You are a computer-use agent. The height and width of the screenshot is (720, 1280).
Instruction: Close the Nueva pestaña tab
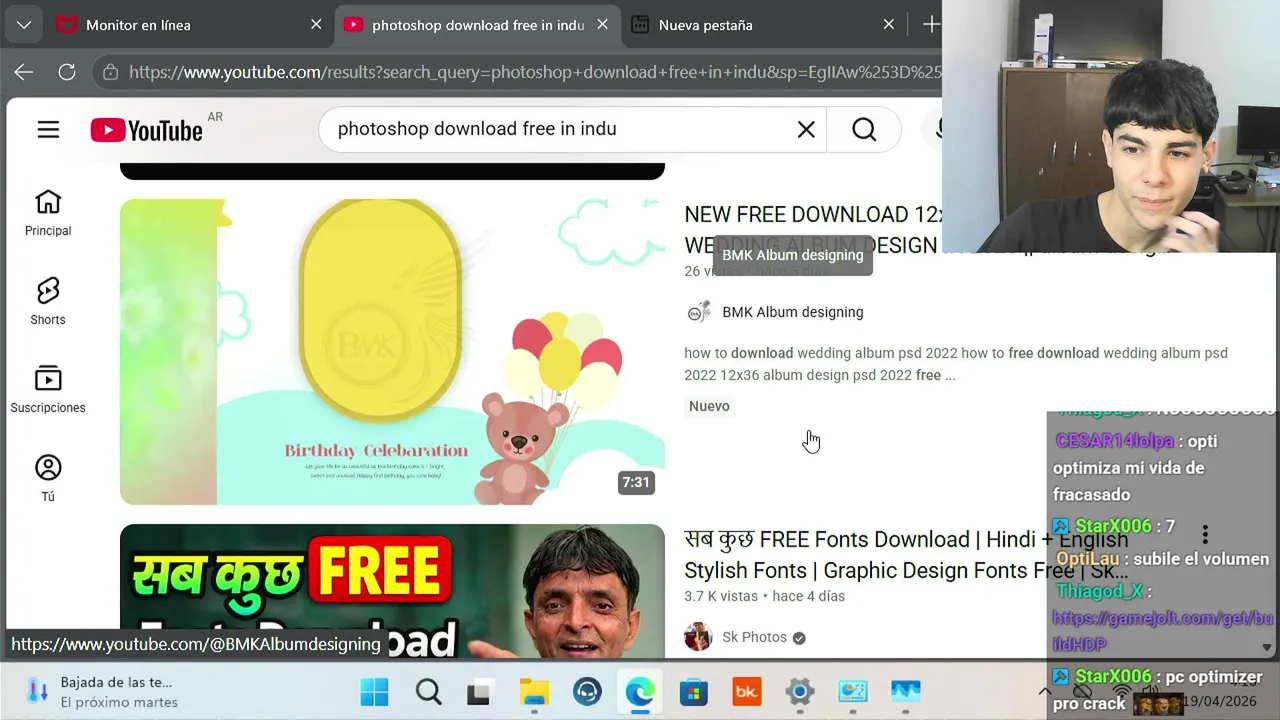coord(888,25)
